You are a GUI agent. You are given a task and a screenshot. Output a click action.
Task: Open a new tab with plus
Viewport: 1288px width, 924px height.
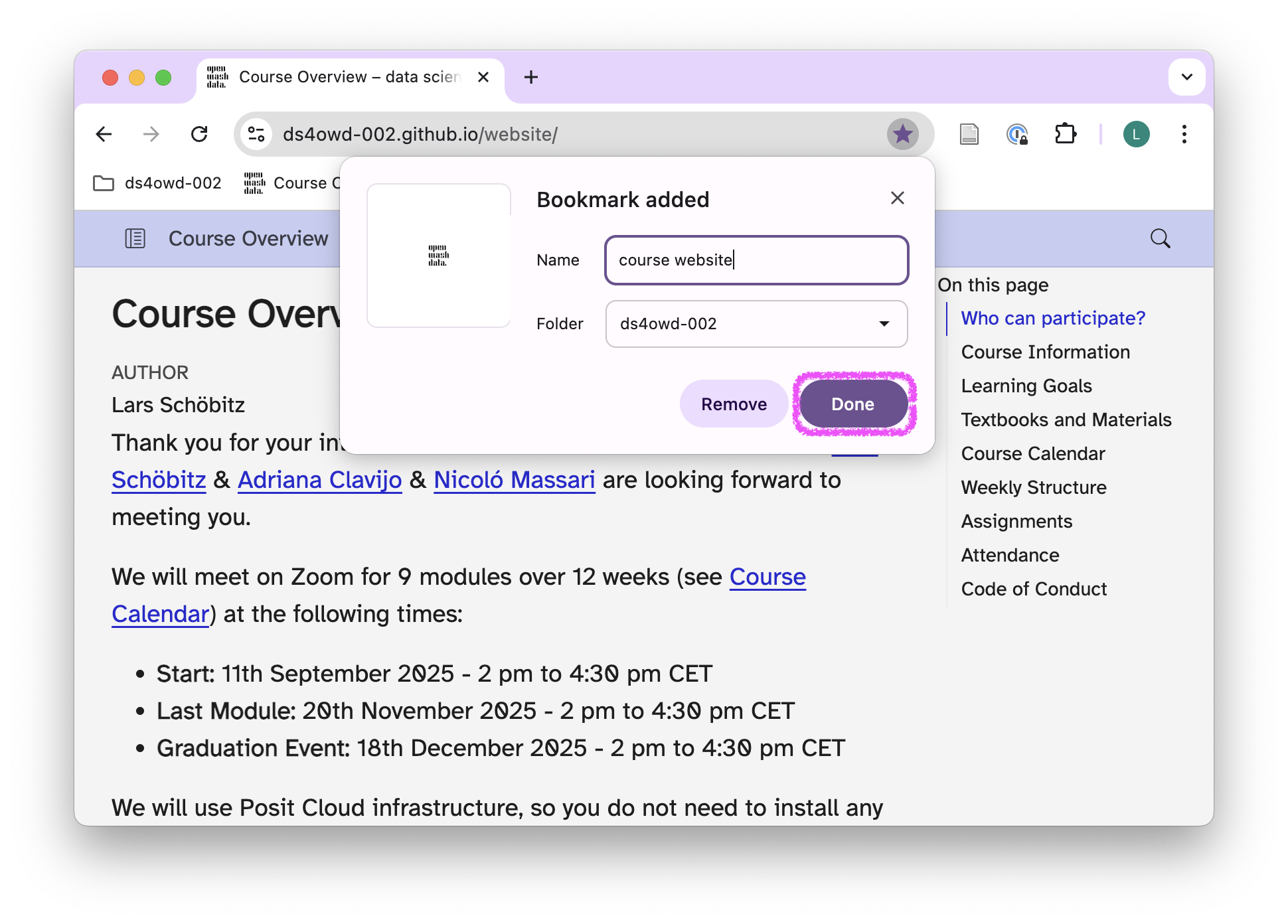tap(530, 77)
